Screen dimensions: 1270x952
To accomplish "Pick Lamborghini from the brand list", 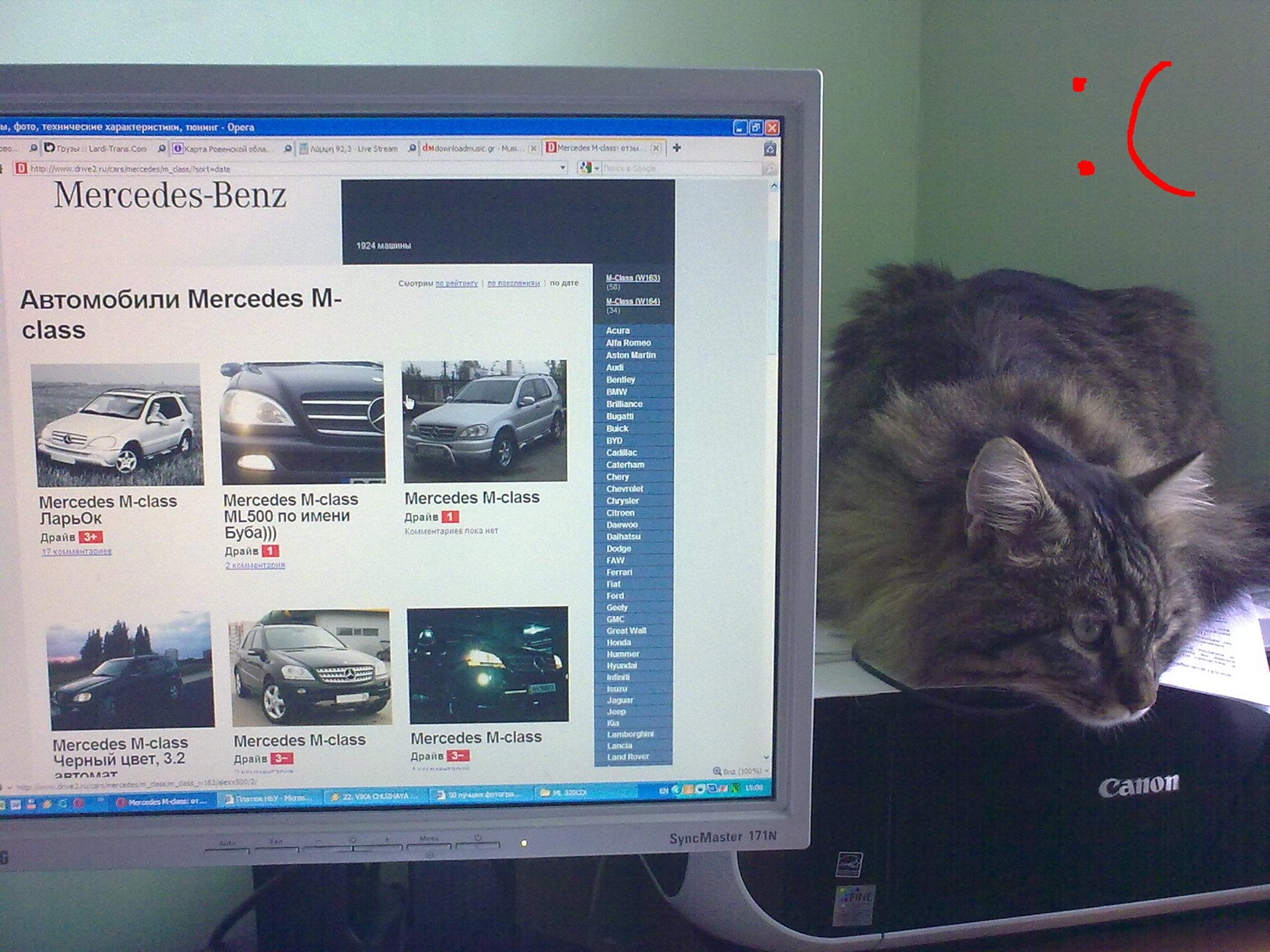I will click(x=630, y=734).
